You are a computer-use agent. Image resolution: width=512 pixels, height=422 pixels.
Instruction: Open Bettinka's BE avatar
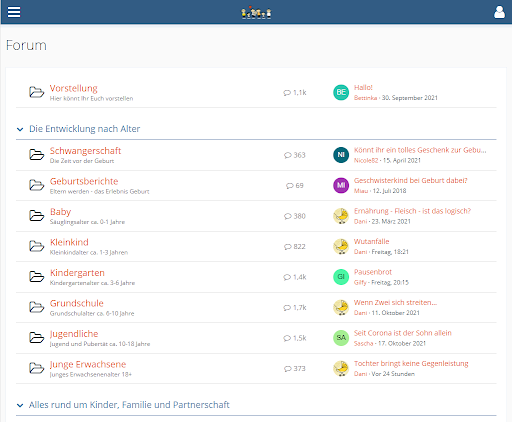341,92
